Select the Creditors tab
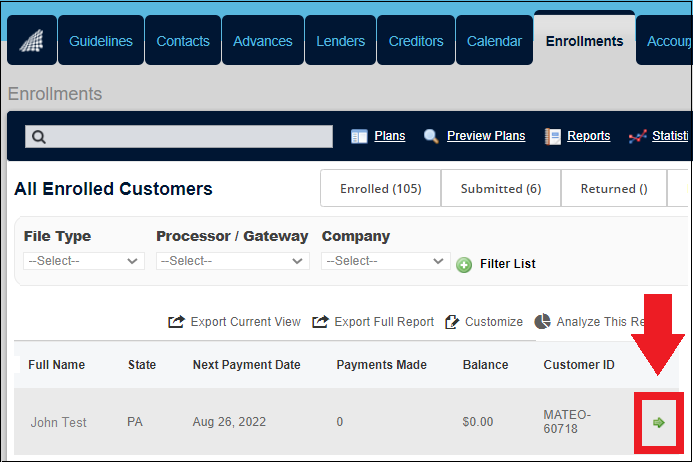The image size is (693, 462). click(416, 41)
